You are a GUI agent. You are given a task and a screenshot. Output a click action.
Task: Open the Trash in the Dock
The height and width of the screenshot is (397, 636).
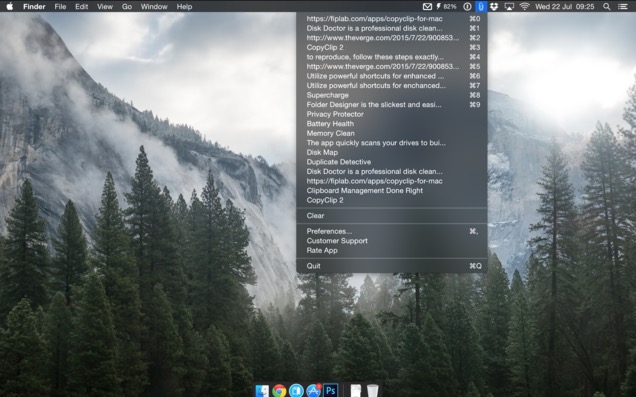(372, 391)
